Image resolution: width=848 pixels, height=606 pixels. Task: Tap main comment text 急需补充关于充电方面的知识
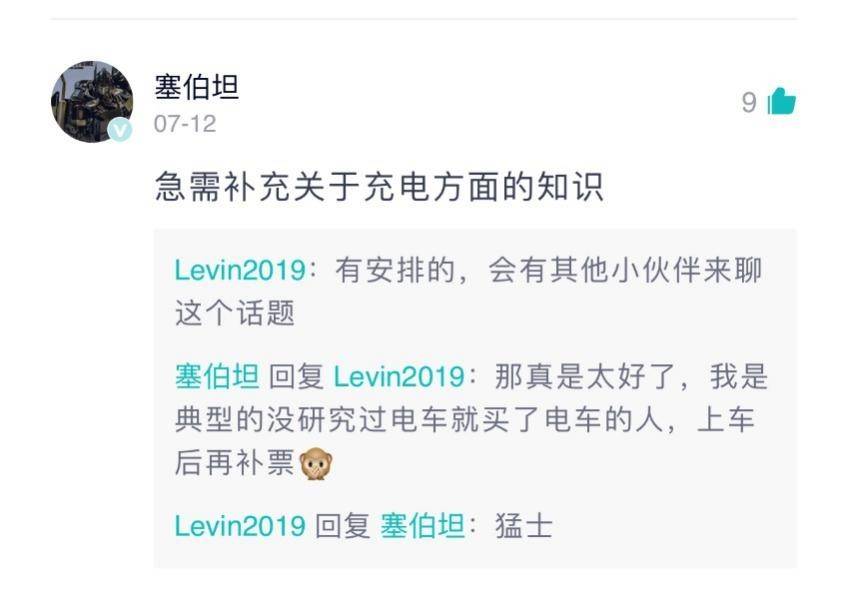(379, 187)
